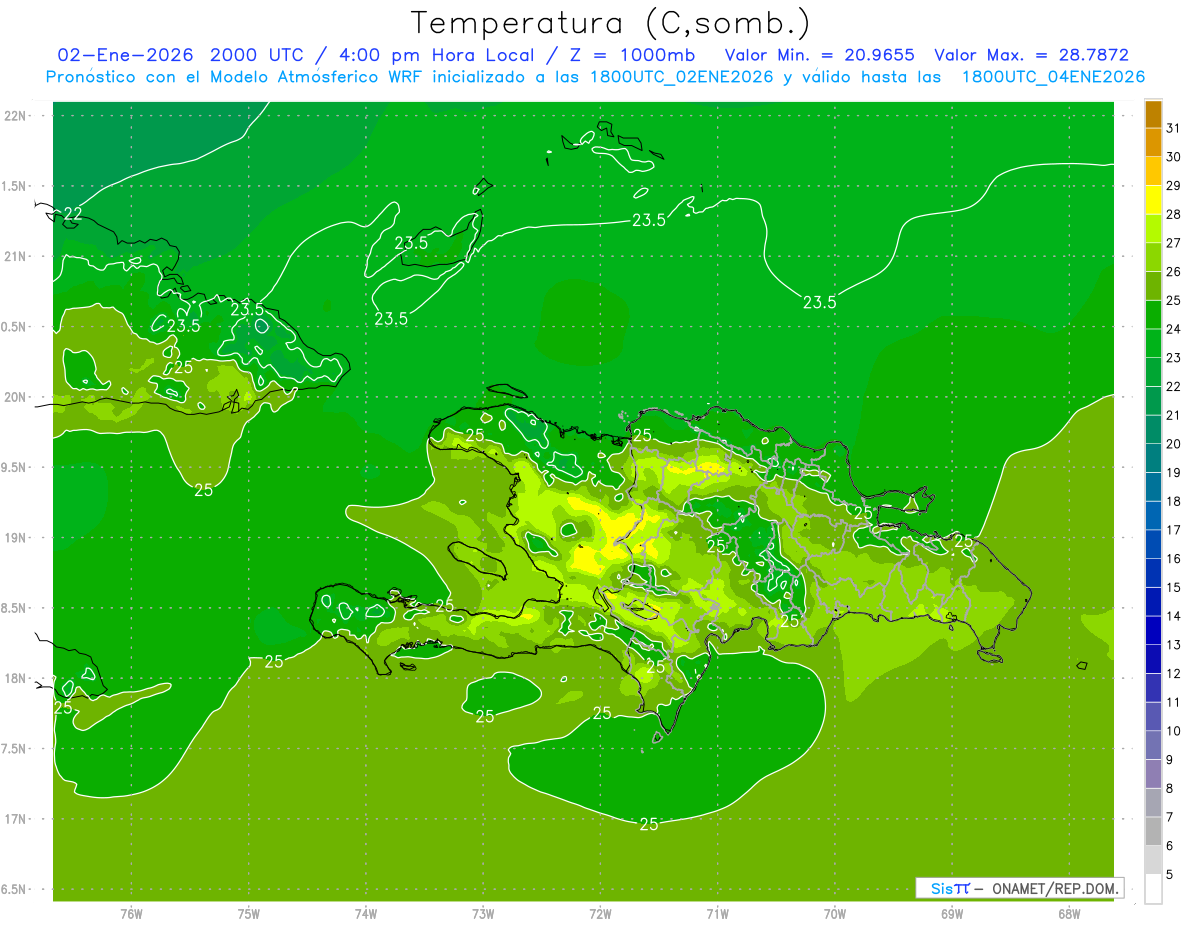Click the '72W' longitude axis label
The image size is (1200, 927).
(x=600, y=914)
